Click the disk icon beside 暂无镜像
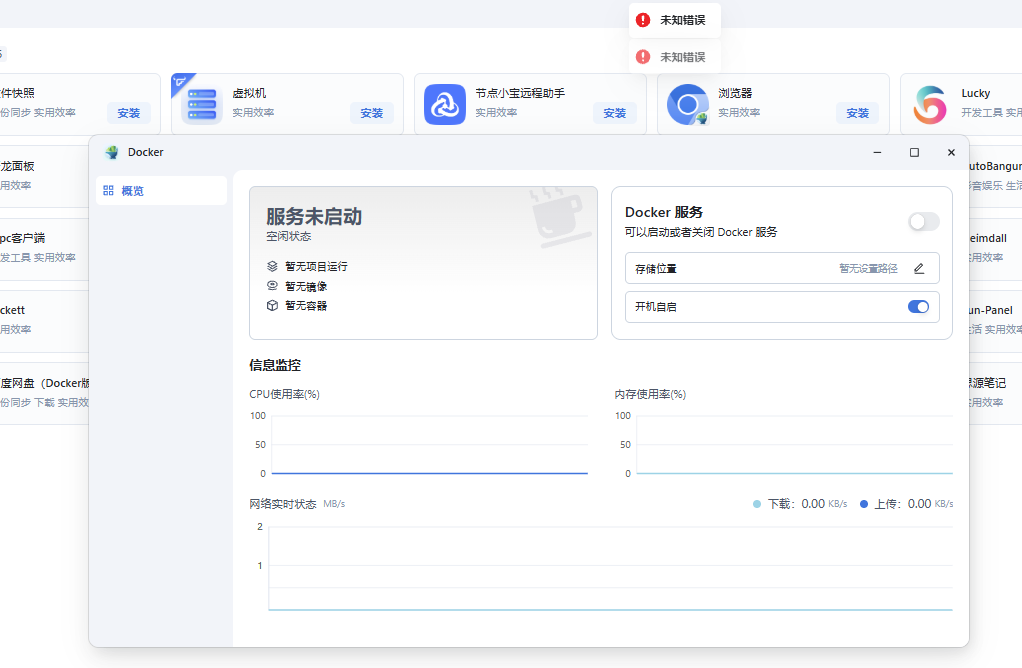 [x=272, y=286]
